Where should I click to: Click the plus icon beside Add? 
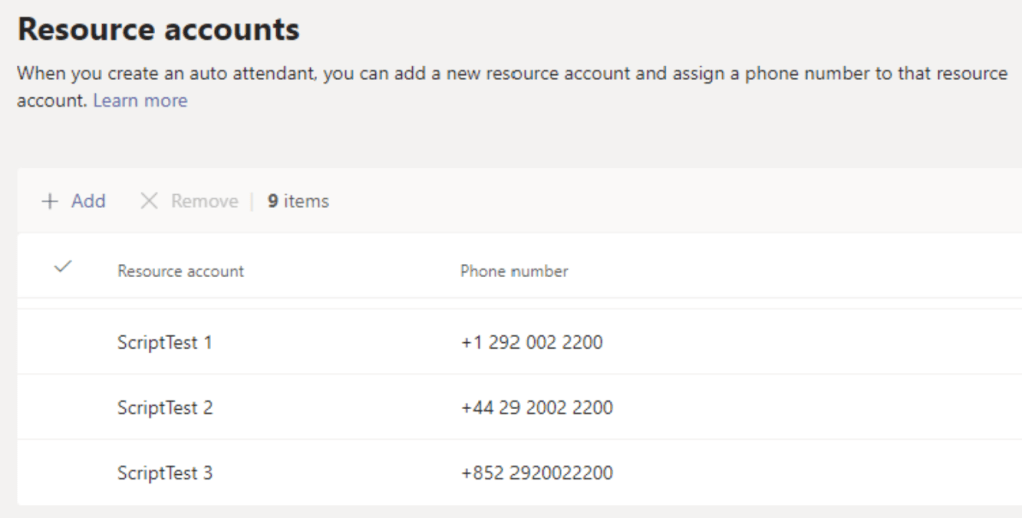pos(49,201)
